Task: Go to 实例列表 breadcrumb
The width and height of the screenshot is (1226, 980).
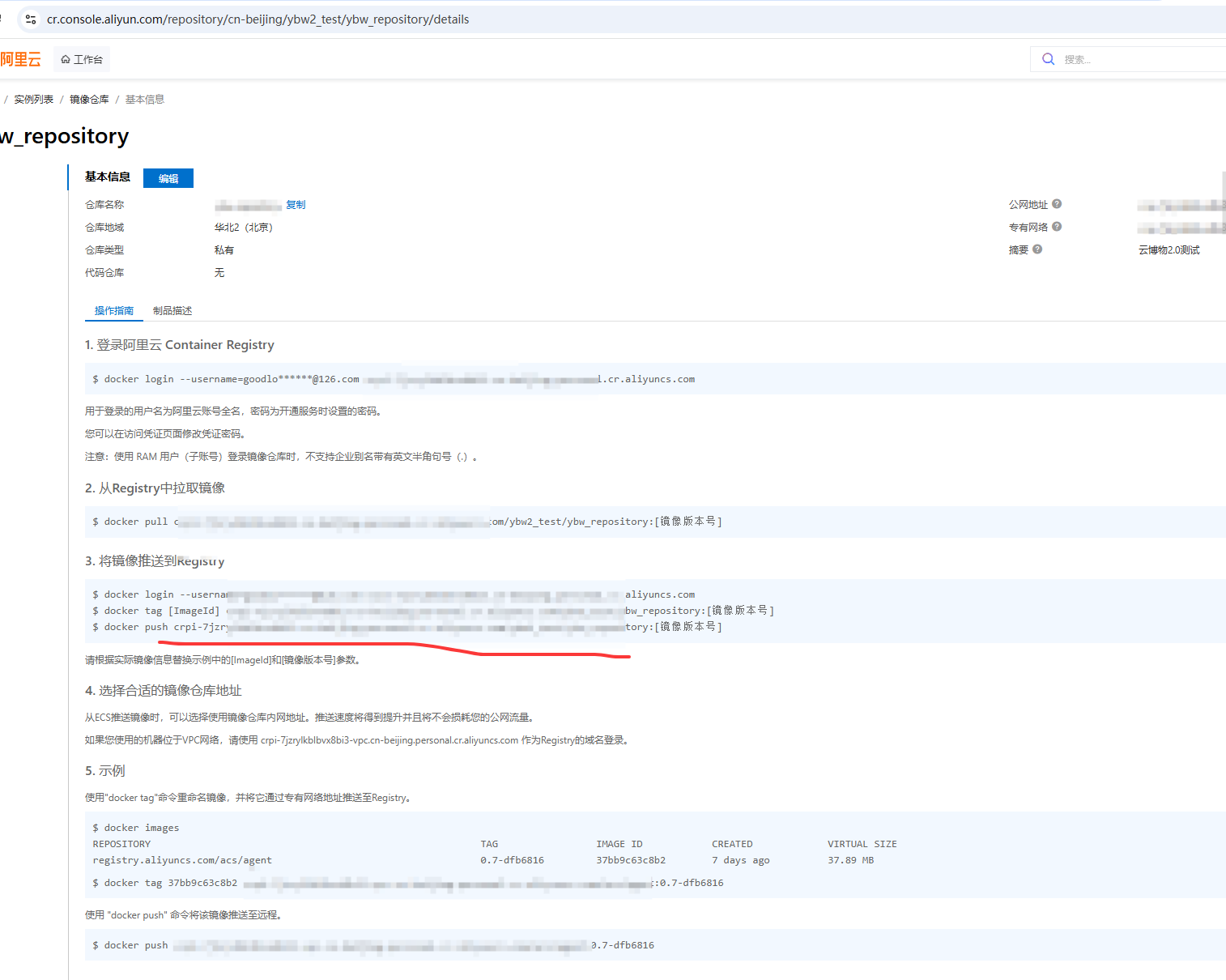Action: (33, 100)
